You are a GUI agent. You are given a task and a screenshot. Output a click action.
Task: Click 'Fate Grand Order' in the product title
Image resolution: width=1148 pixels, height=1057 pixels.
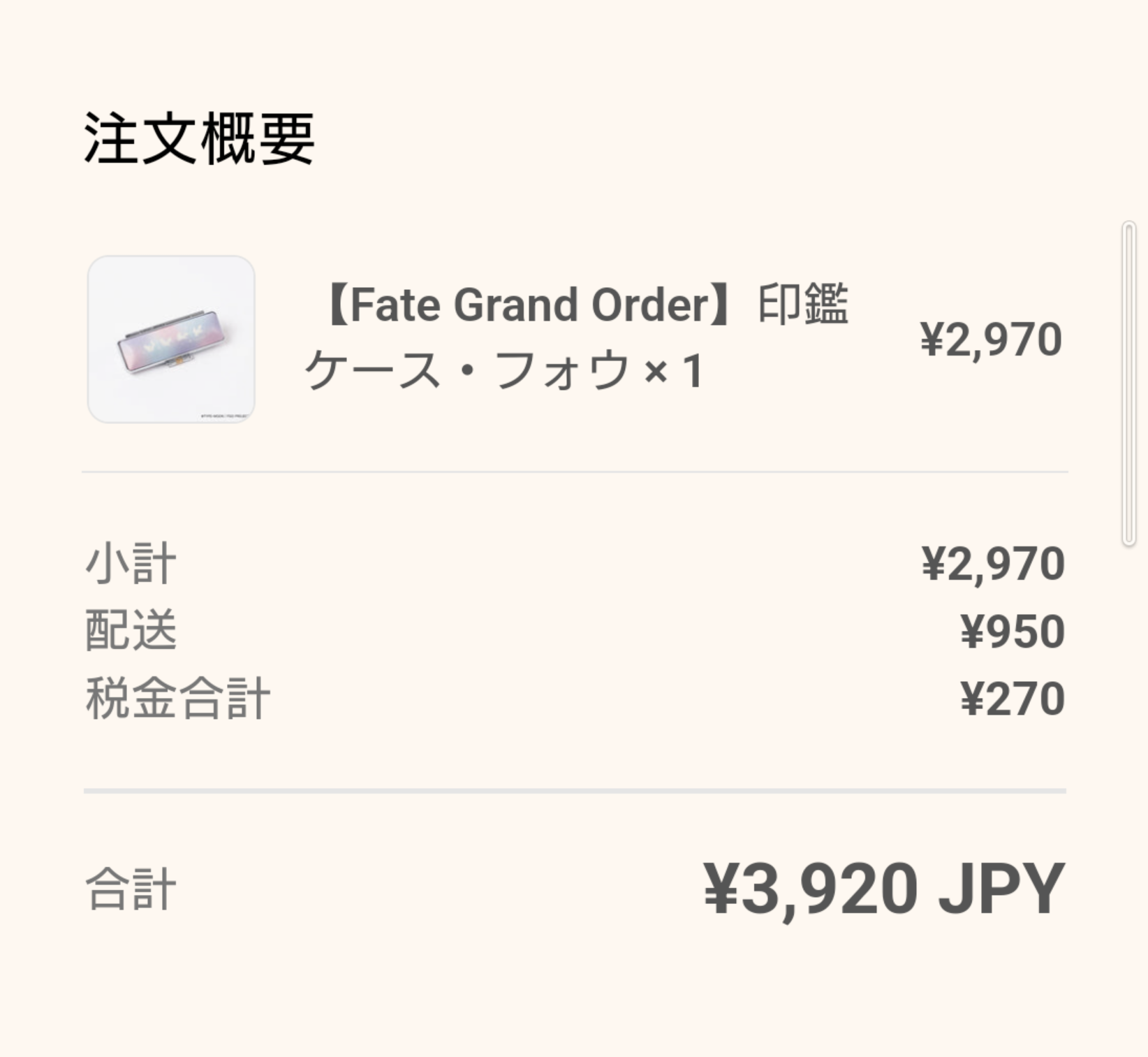[x=529, y=305]
